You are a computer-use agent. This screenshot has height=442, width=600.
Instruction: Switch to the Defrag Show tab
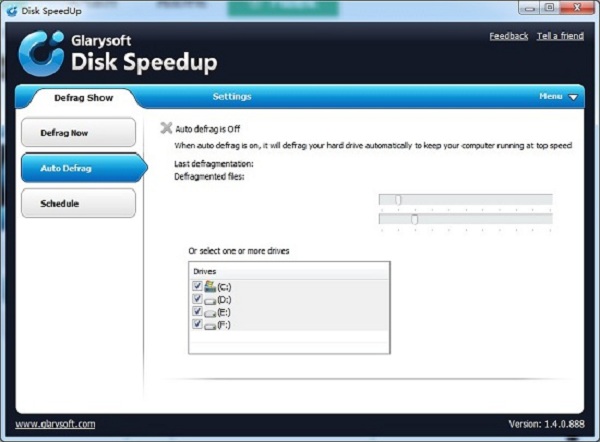click(83, 98)
